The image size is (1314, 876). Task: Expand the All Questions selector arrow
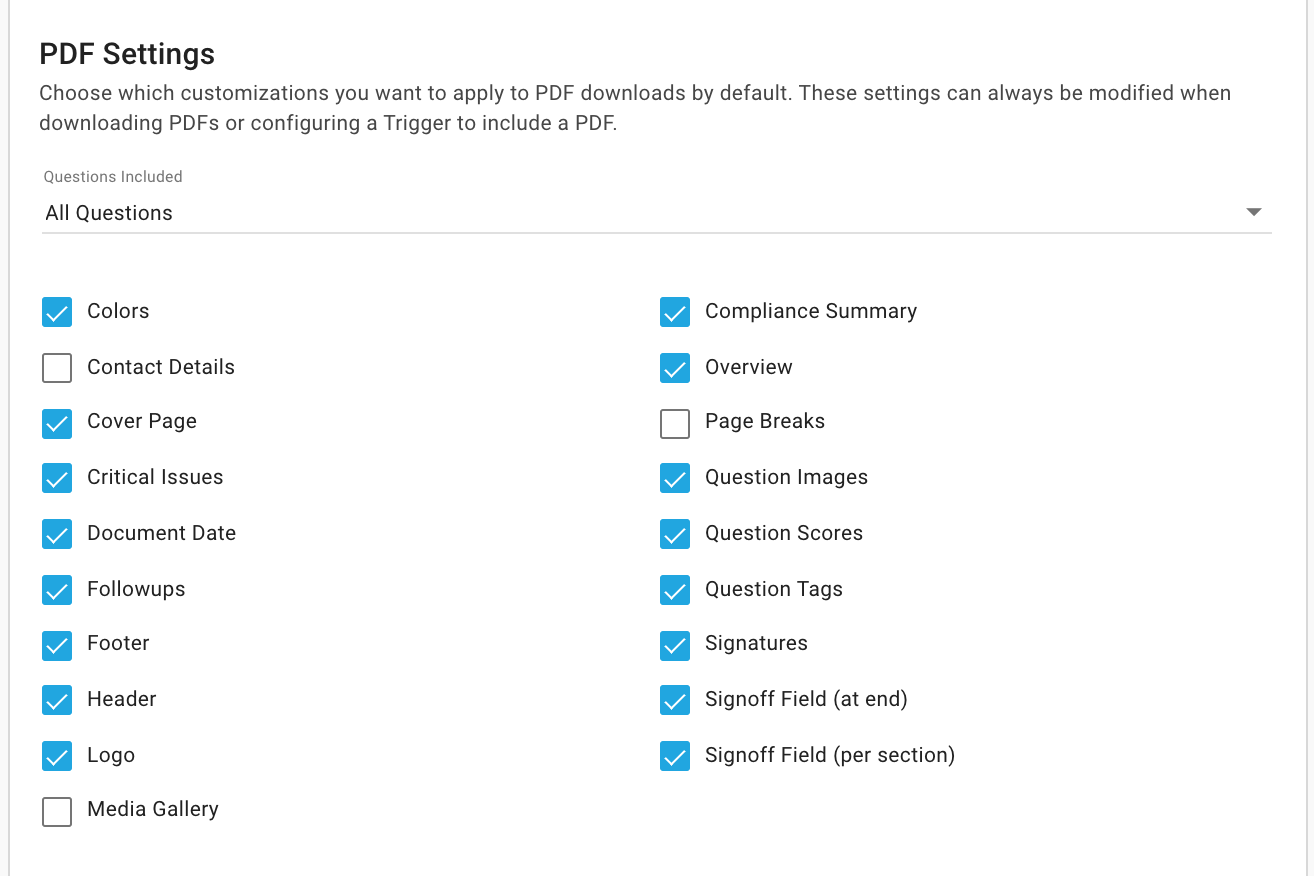pyautogui.click(x=1253, y=212)
